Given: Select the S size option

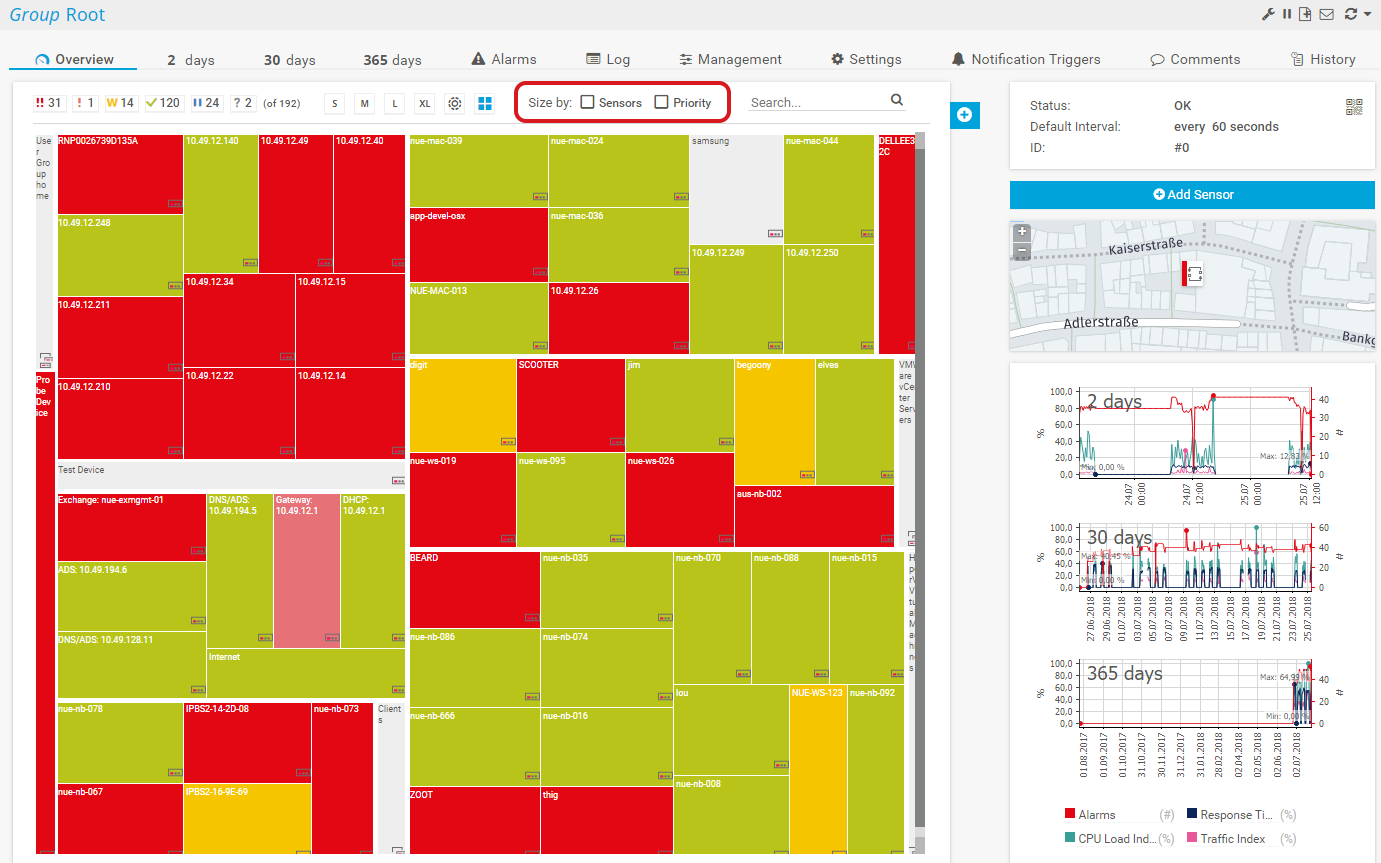Looking at the screenshot, I should click(x=335, y=103).
